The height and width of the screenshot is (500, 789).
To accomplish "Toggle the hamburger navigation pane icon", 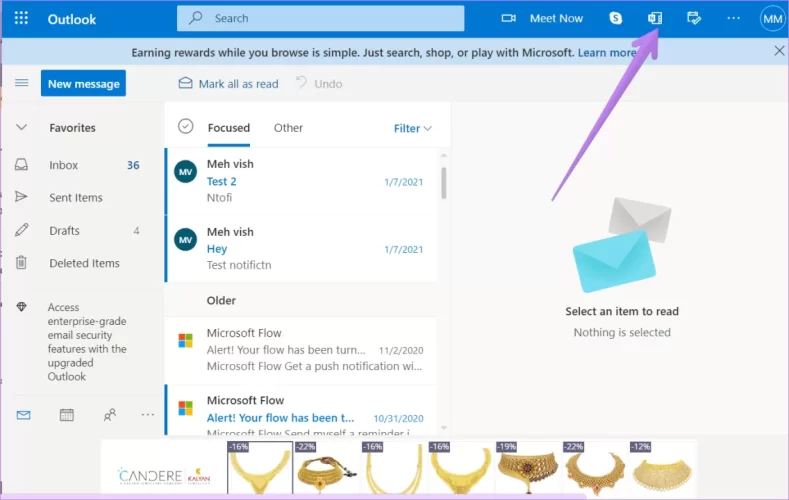I will pos(21,83).
